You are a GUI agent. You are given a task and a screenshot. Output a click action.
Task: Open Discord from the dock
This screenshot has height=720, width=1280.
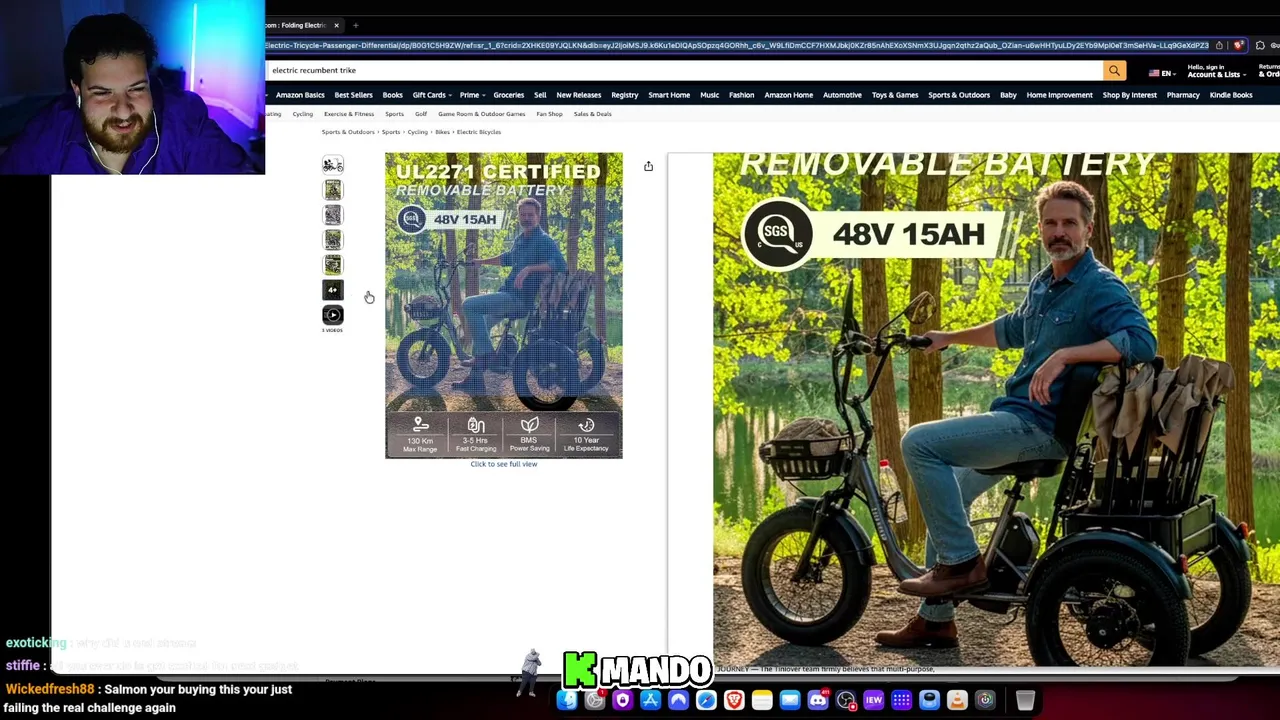[x=818, y=700]
